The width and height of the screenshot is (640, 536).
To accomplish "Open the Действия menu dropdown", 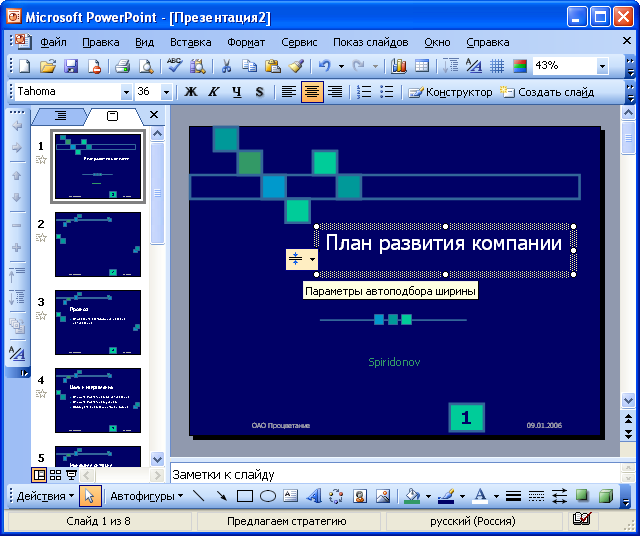I will click(45, 496).
